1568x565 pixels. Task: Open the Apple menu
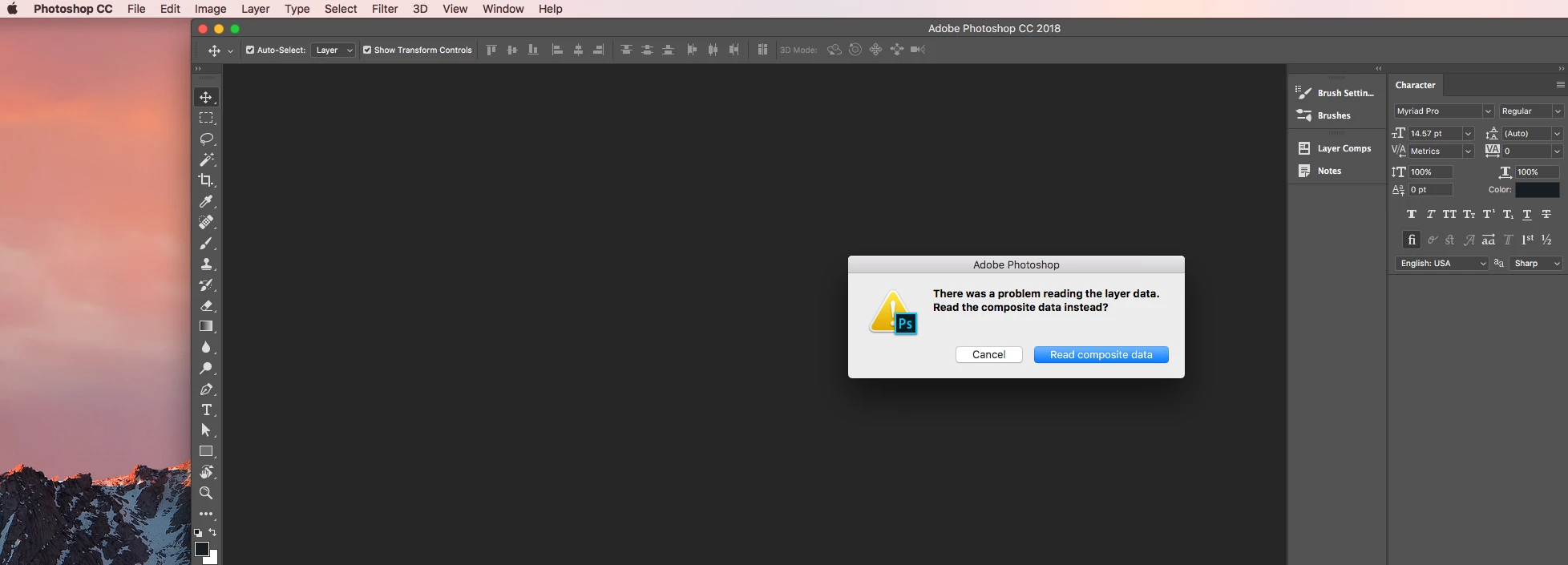click(12, 9)
